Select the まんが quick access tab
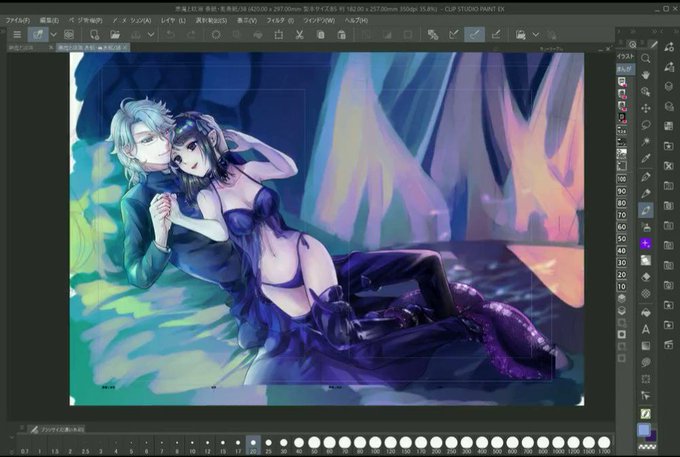 pyautogui.click(x=624, y=69)
